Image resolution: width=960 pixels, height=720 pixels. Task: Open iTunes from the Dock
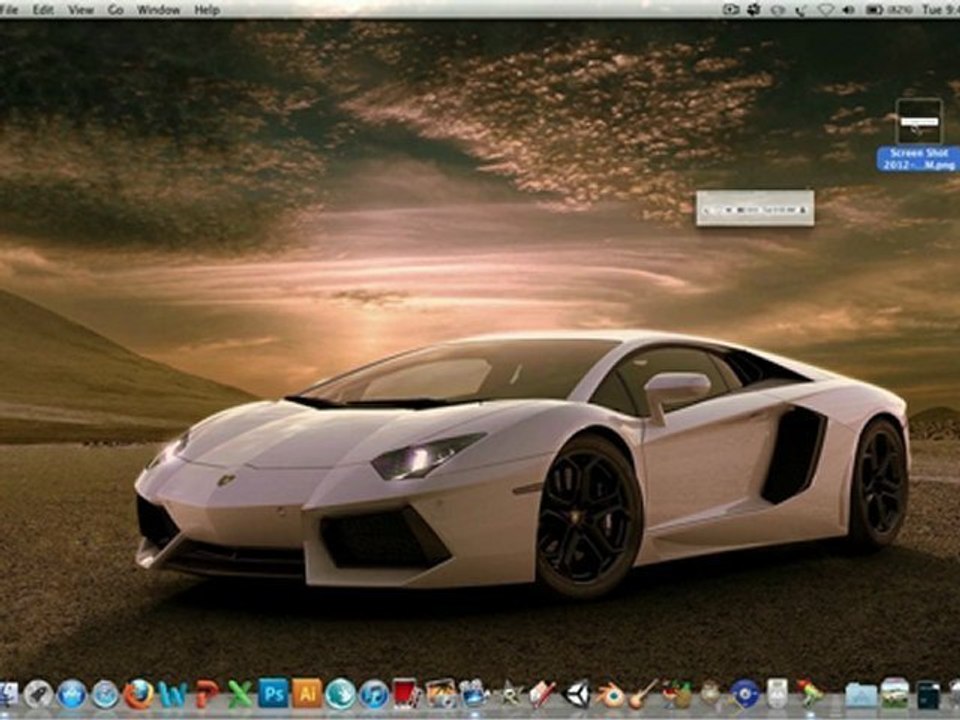click(x=373, y=694)
